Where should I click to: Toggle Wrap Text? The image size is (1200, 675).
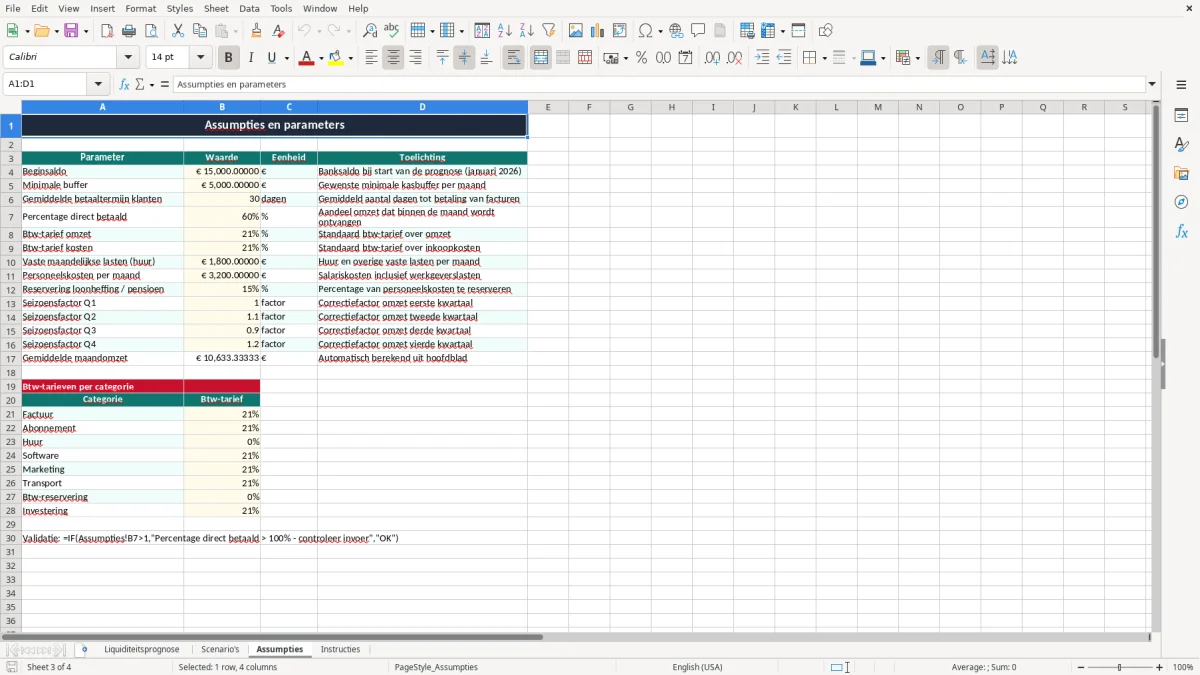pos(514,58)
